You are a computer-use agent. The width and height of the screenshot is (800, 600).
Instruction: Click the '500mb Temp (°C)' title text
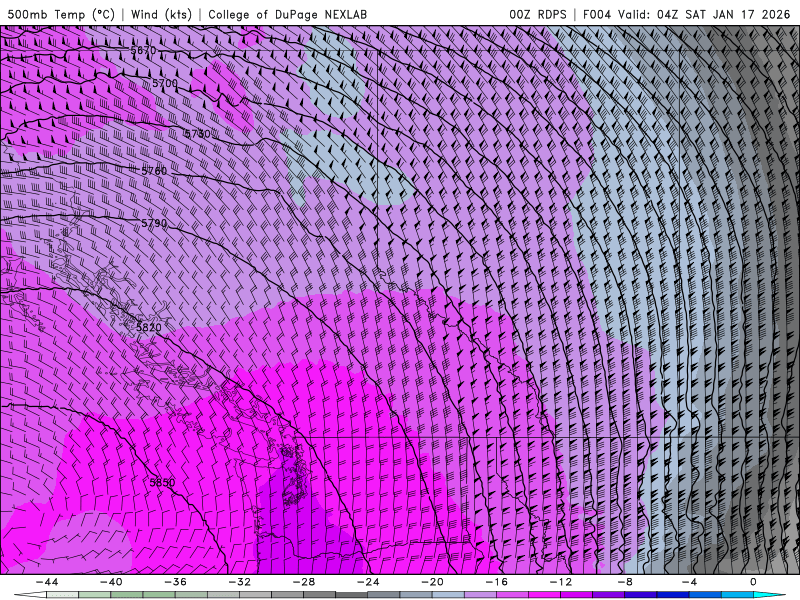point(61,14)
